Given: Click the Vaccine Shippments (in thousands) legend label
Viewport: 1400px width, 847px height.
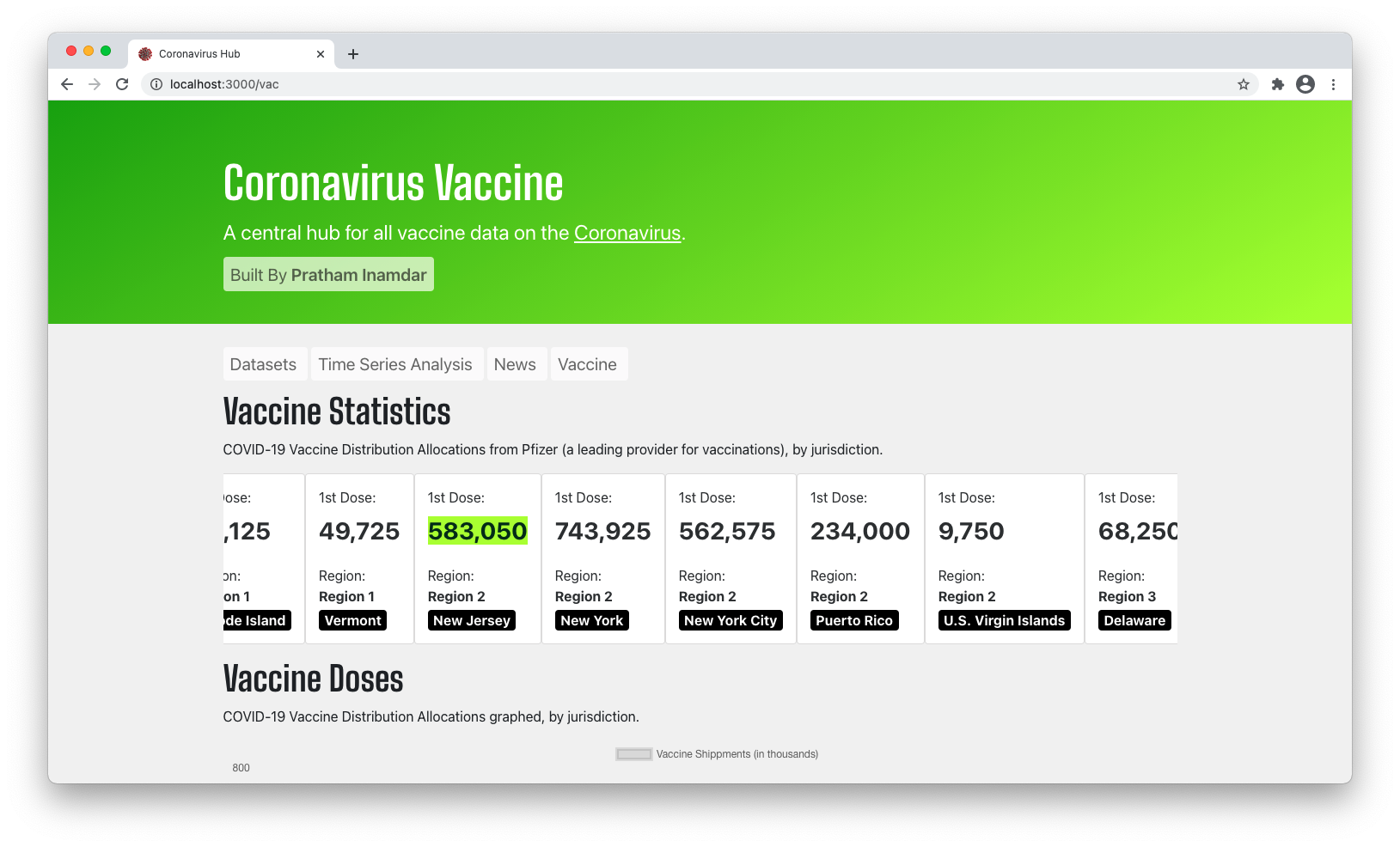Looking at the screenshot, I should 737,754.
